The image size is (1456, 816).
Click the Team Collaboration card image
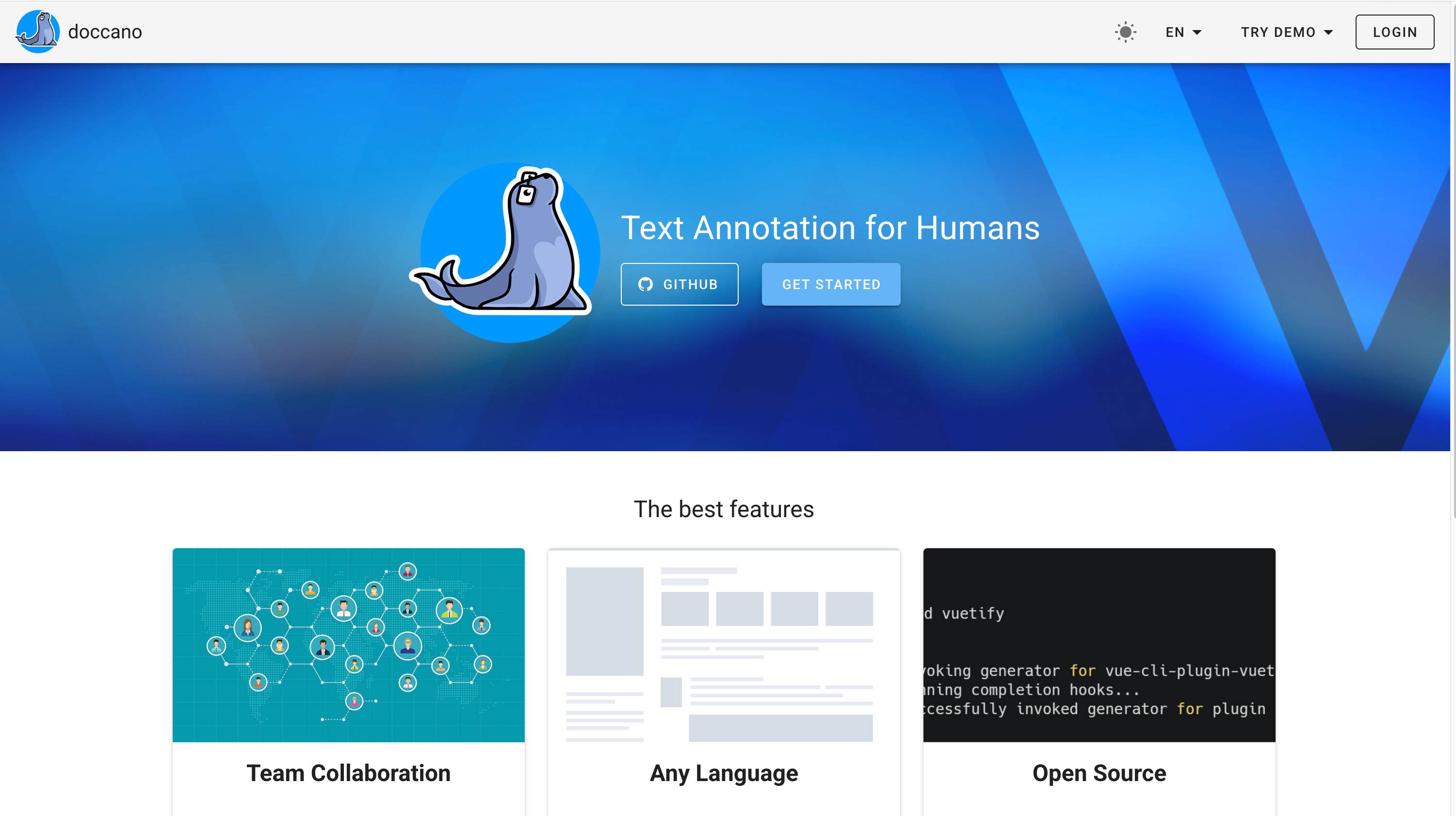(x=349, y=645)
